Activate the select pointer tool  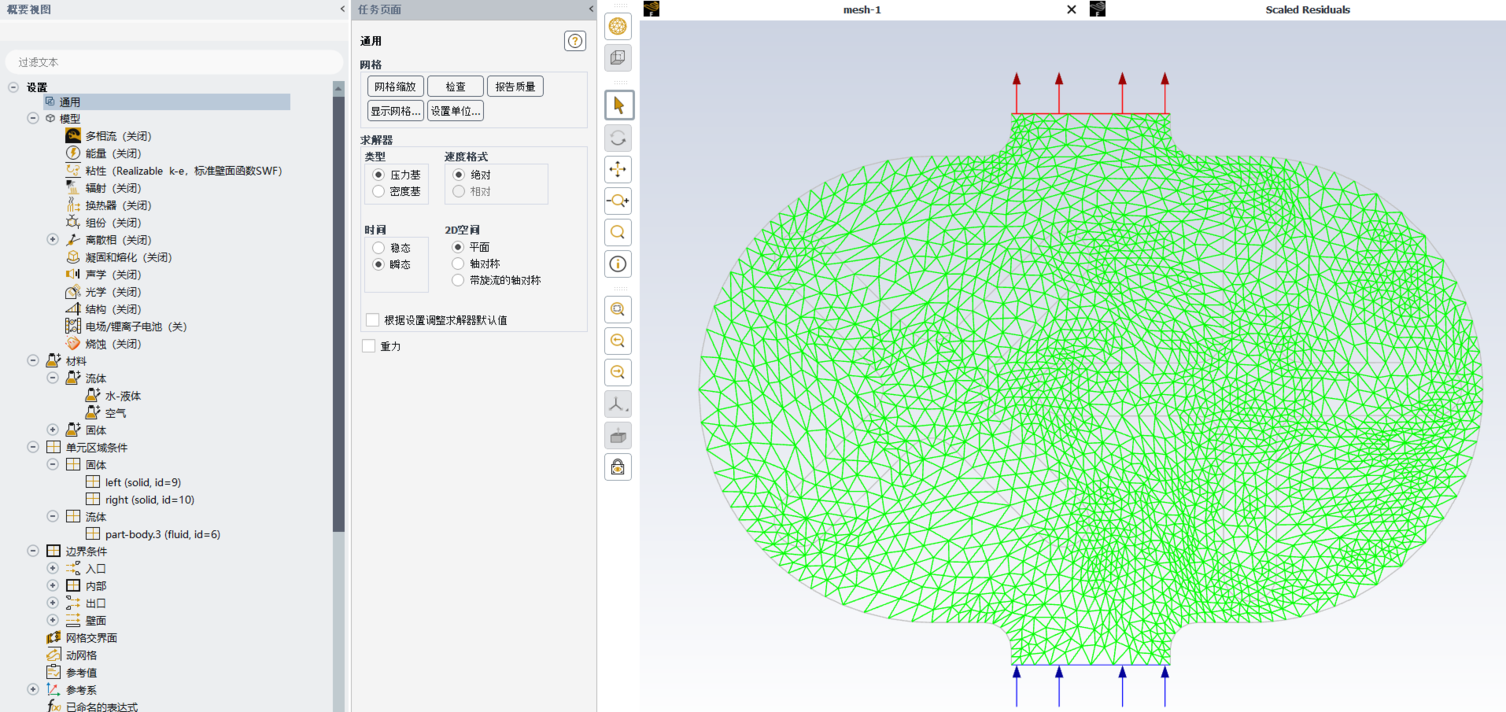618,105
